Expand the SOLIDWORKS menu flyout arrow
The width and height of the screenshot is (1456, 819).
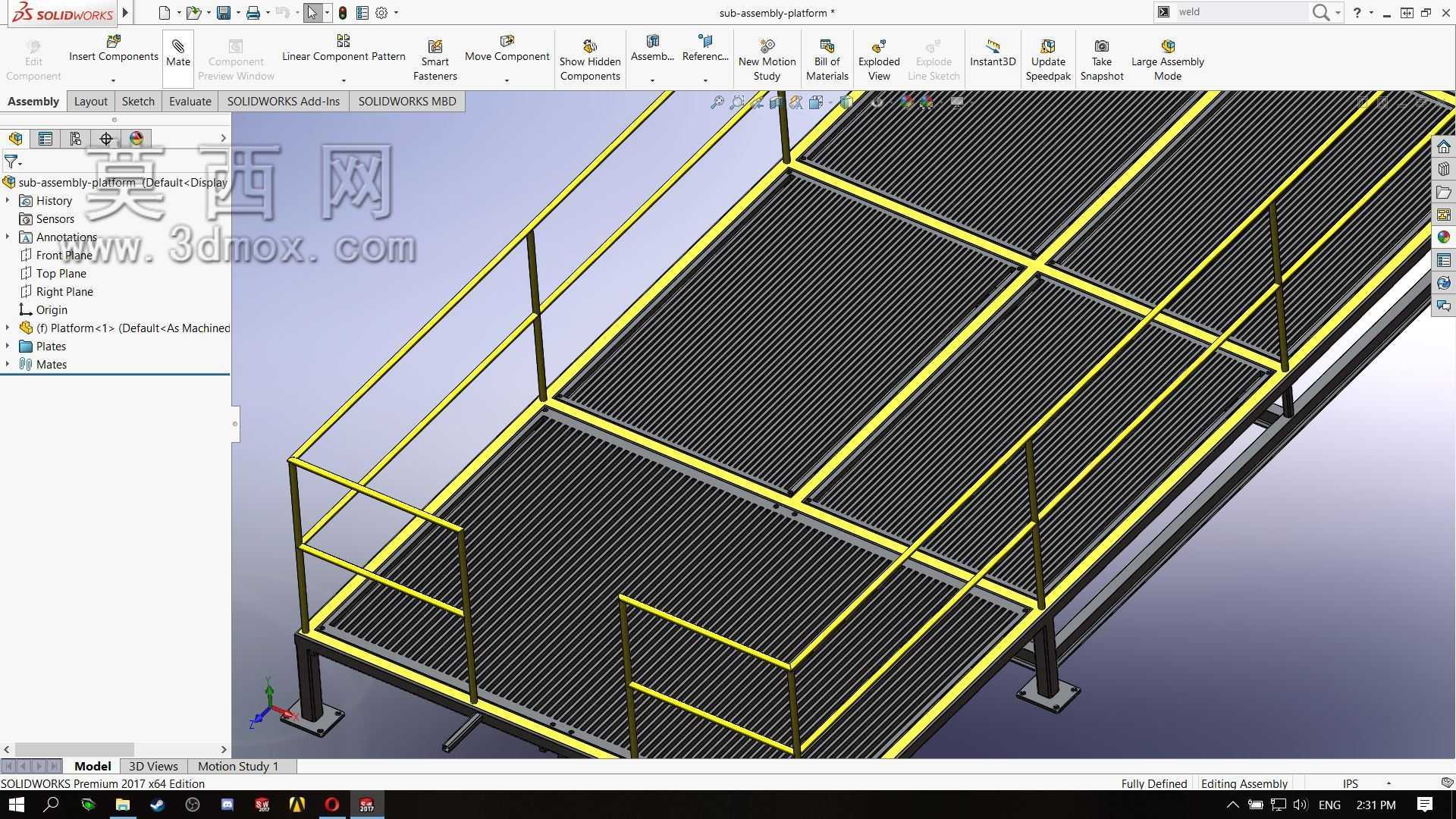pyautogui.click(x=125, y=13)
